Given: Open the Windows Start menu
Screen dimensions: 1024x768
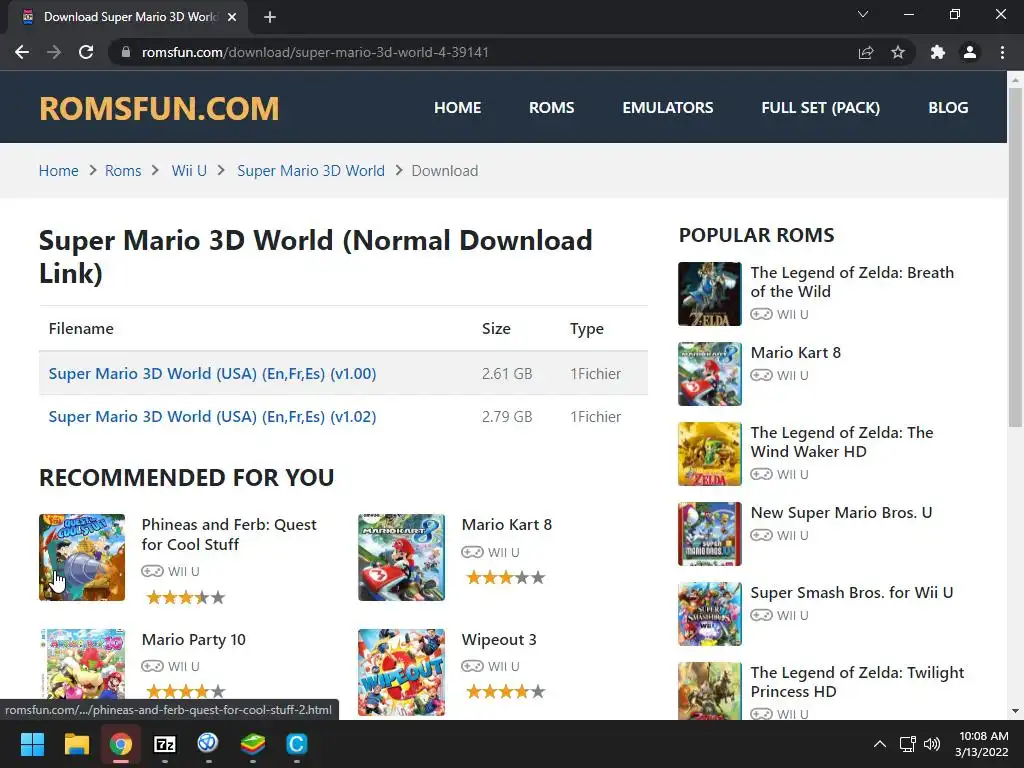Looking at the screenshot, I should click(32, 744).
